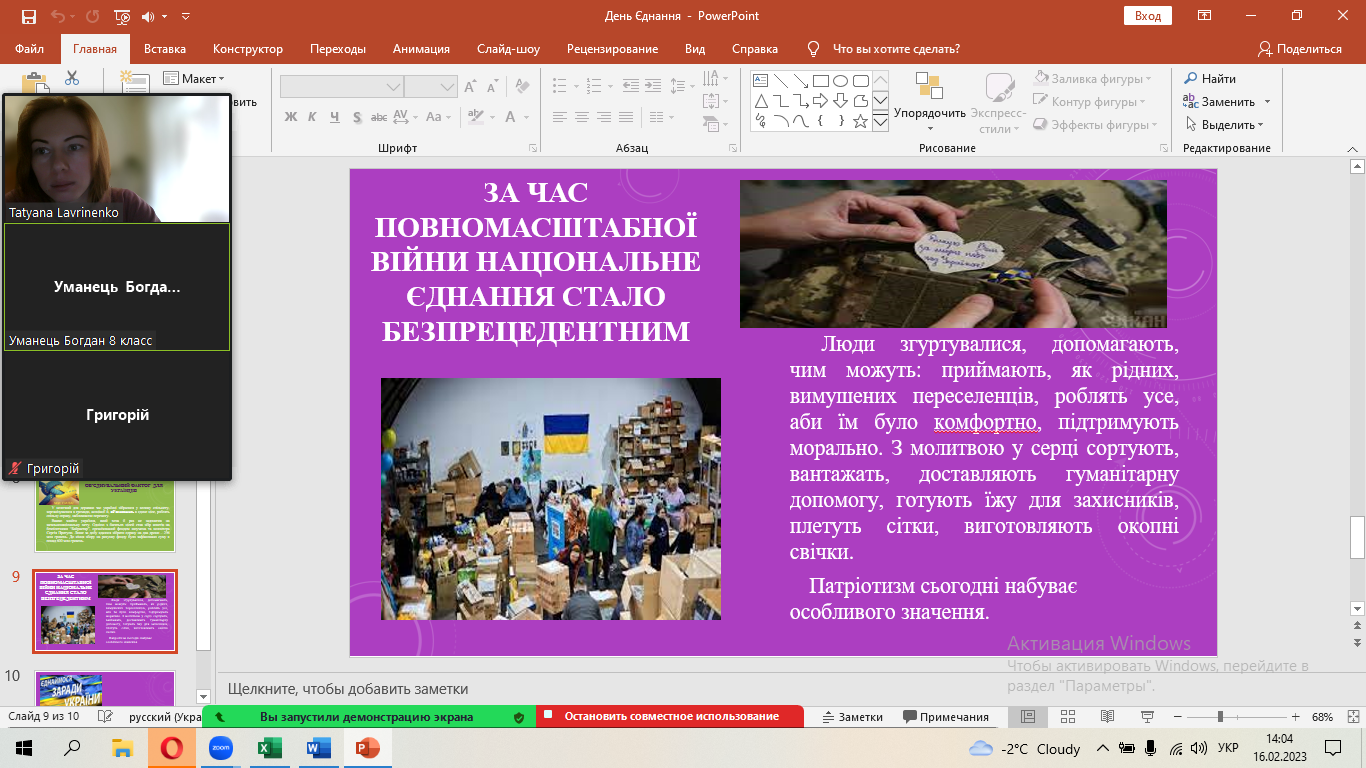Switch to Slide Sorter view in status bar
This screenshot has height=768, width=1366.
tap(1063, 717)
